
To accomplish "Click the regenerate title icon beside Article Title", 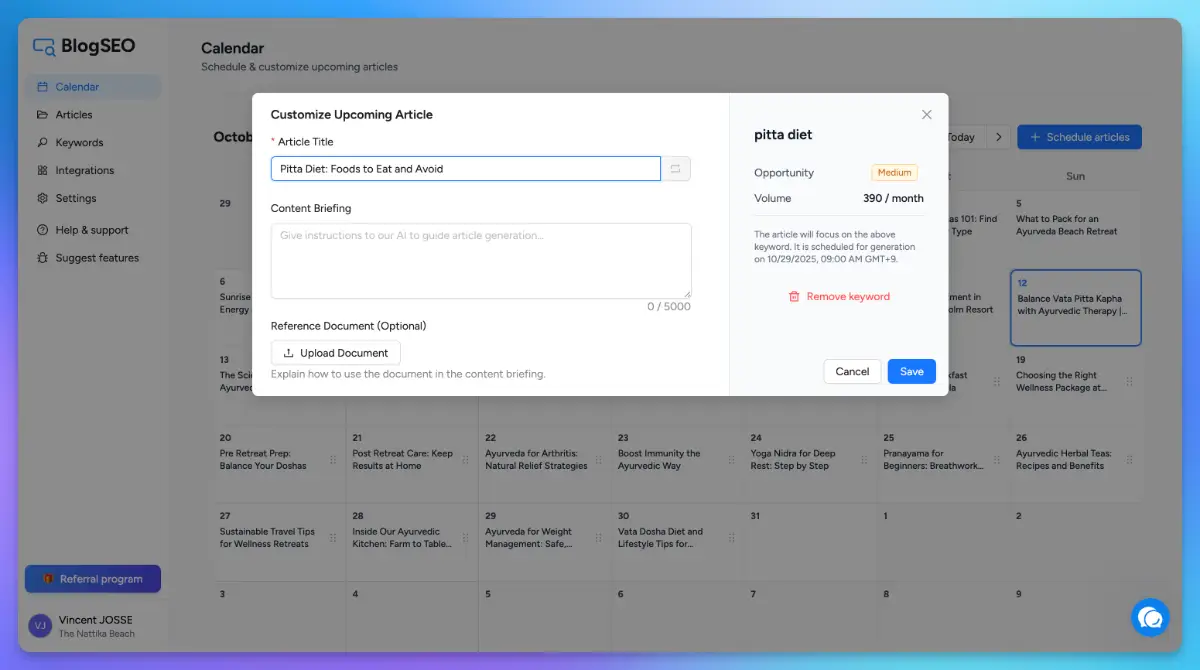I will click(x=675, y=169).
